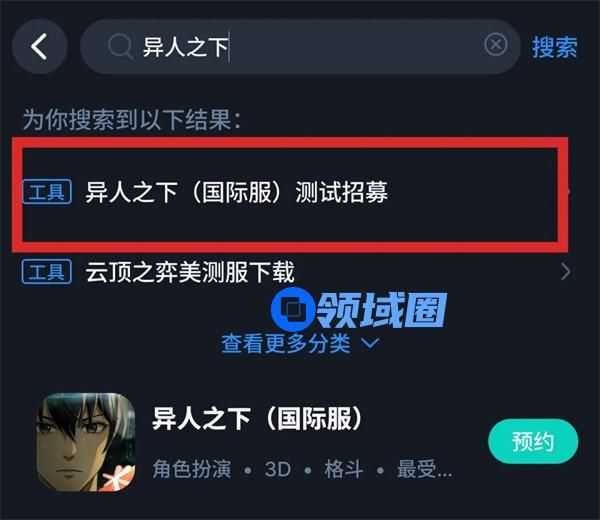This screenshot has width=600, height=520.
Task: Click the 工具 tag beside 云顶之弈 result
Action: pyautogui.click(x=47, y=272)
